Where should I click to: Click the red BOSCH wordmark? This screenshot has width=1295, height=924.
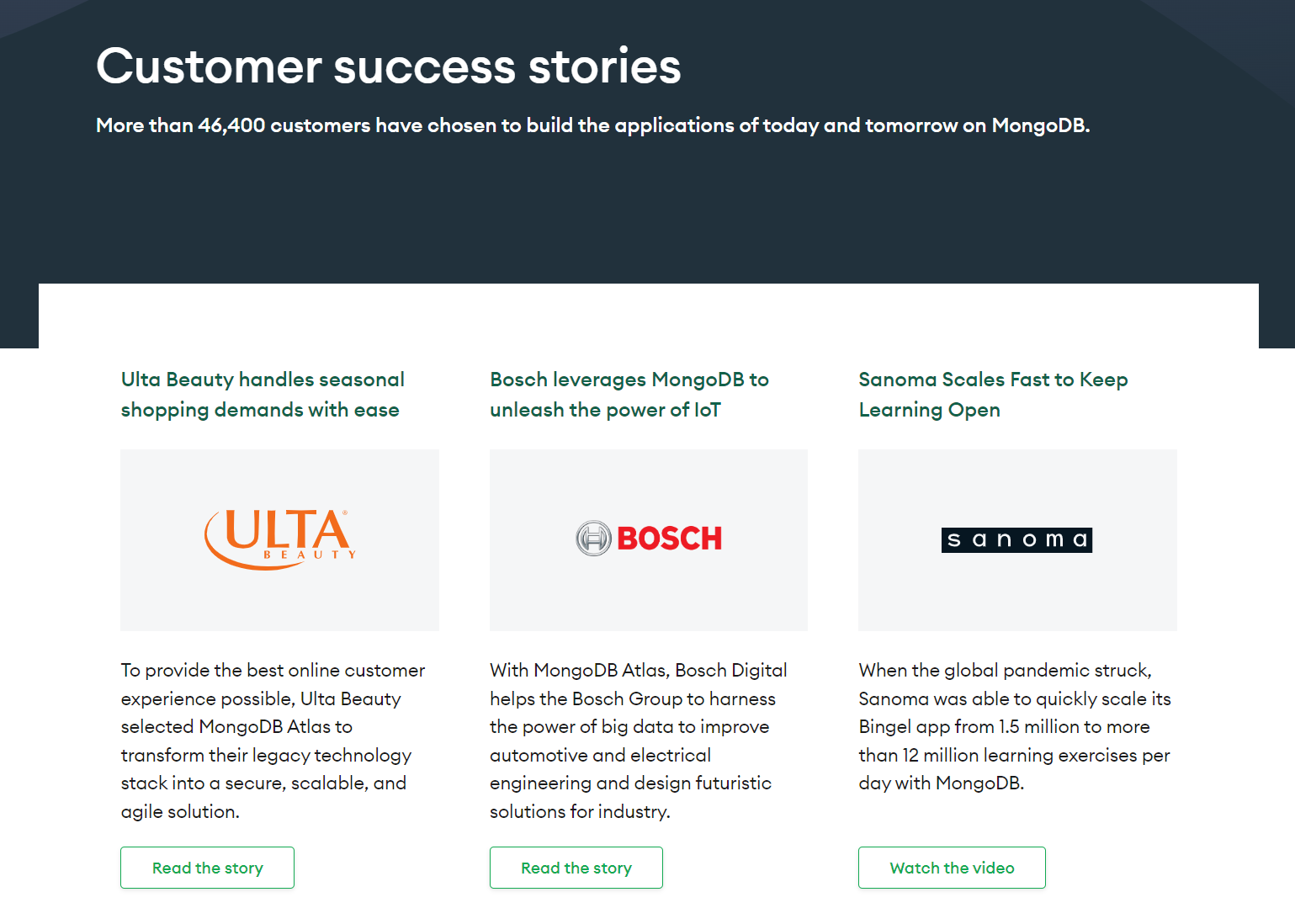coord(670,539)
